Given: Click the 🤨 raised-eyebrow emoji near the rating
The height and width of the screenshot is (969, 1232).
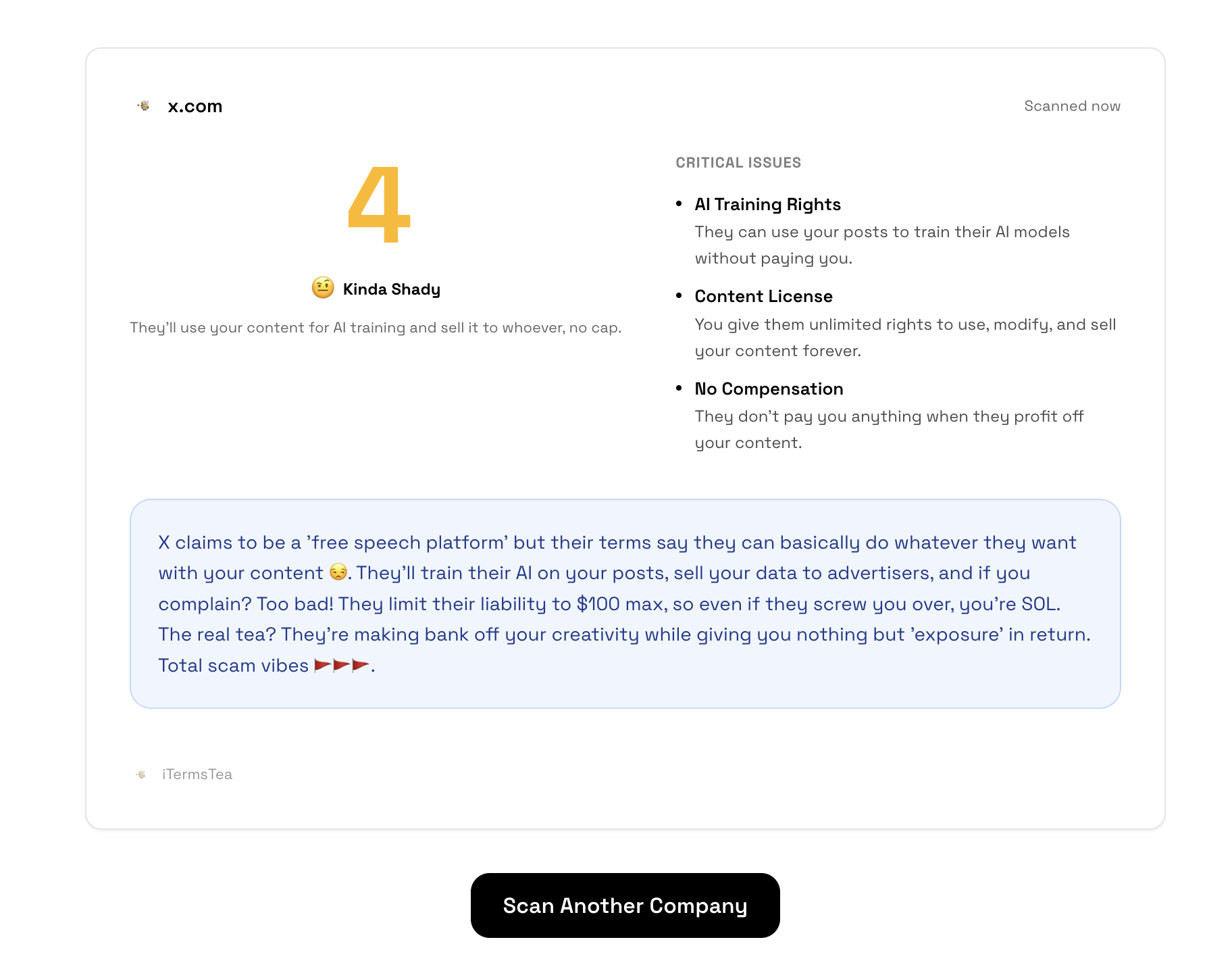Looking at the screenshot, I should 322,287.
